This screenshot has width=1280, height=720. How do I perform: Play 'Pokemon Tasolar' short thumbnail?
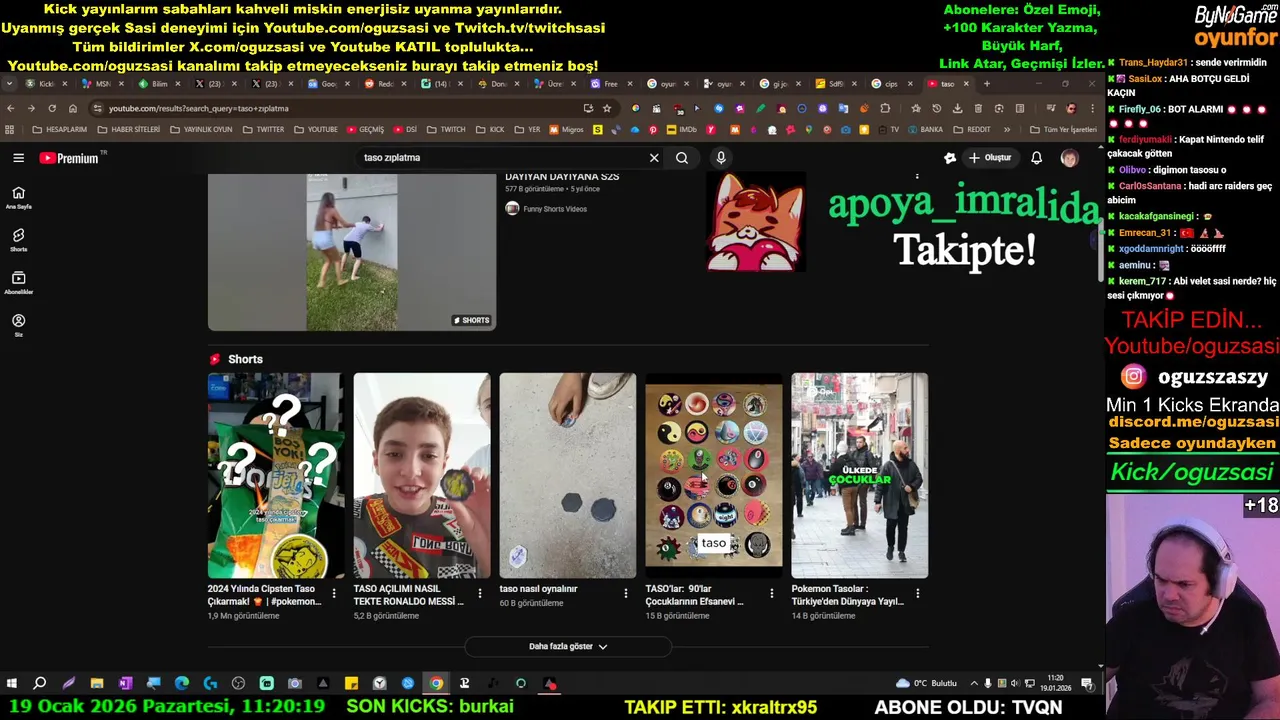(x=860, y=475)
